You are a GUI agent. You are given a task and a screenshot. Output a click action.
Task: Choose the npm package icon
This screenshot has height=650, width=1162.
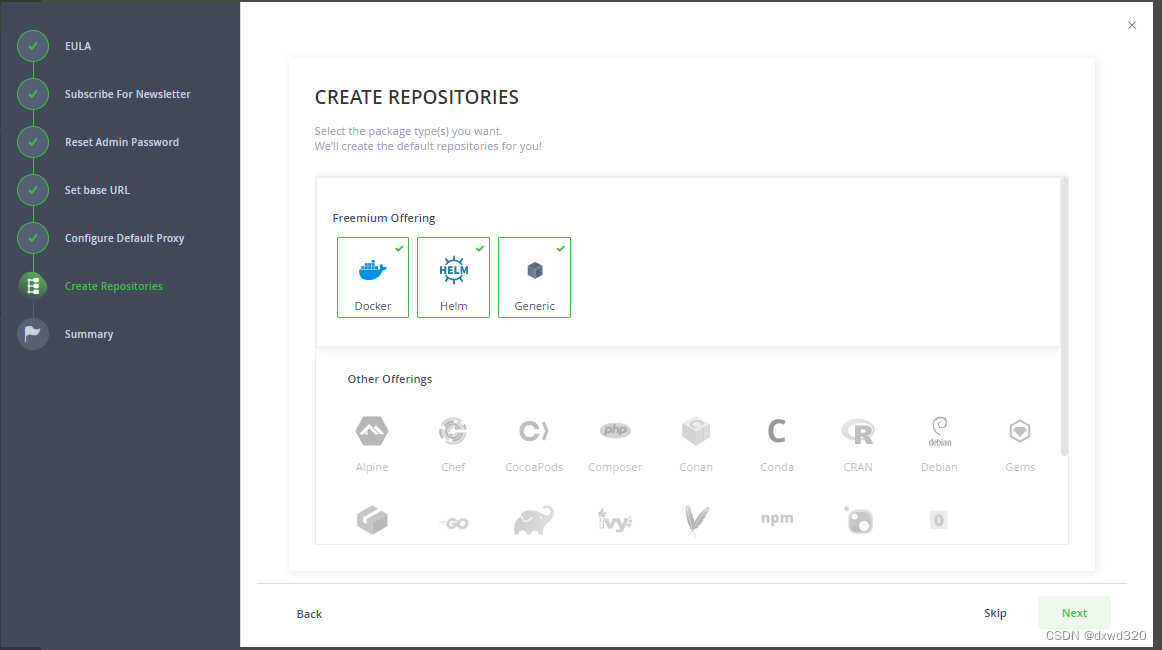click(x=777, y=519)
